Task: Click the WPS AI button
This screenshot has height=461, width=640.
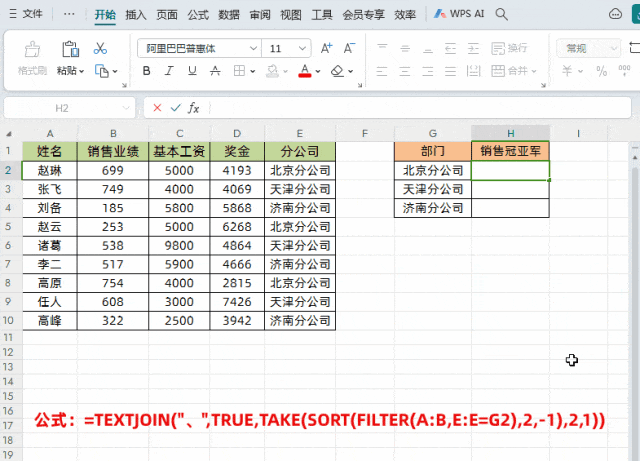Action: point(459,14)
